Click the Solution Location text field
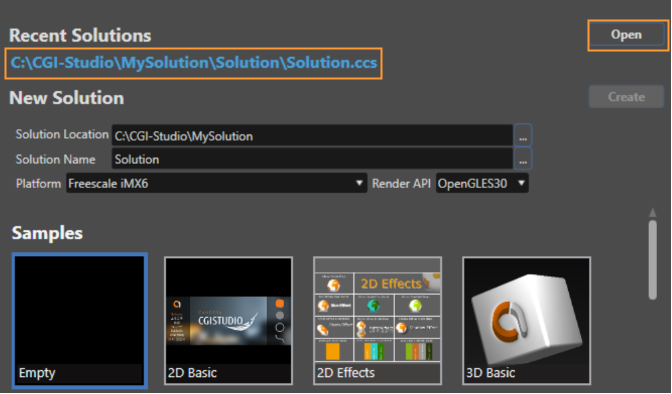Image resolution: width=672 pixels, height=394 pixels. pos(312,136)
